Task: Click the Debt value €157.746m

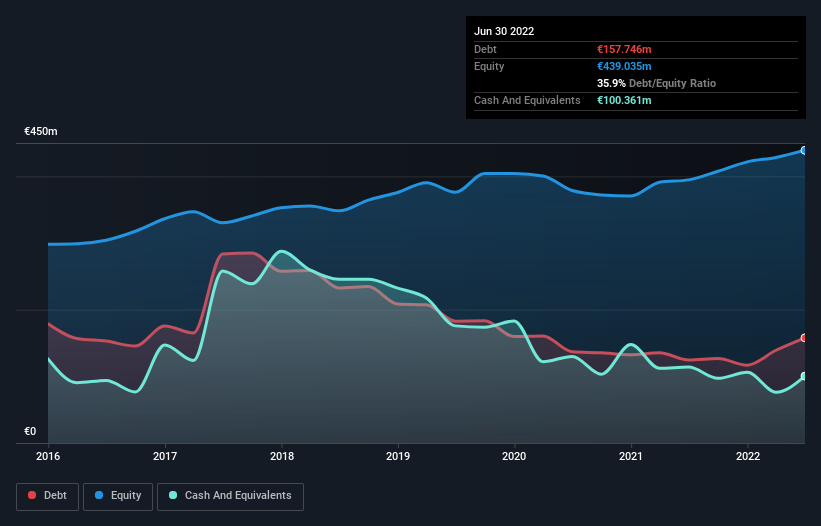Action: tap(624, 49)
